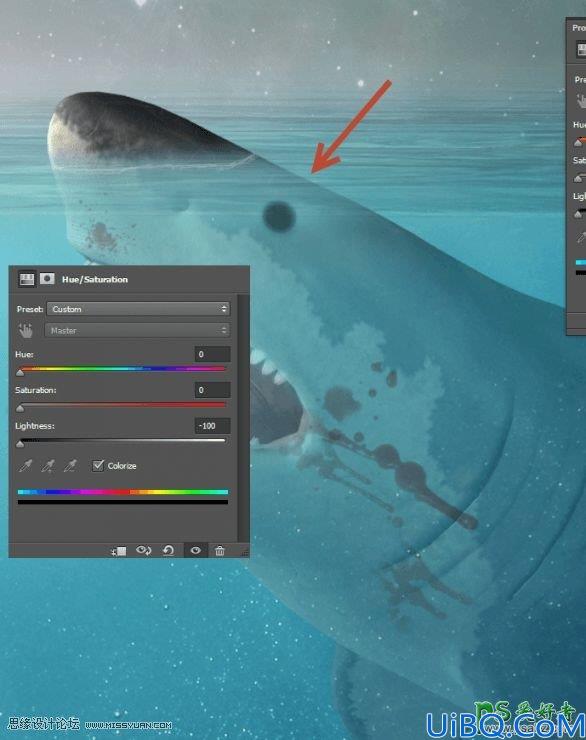
Task: Open the Preset dropdown showing Custom
Action: (x=138, y=309)
